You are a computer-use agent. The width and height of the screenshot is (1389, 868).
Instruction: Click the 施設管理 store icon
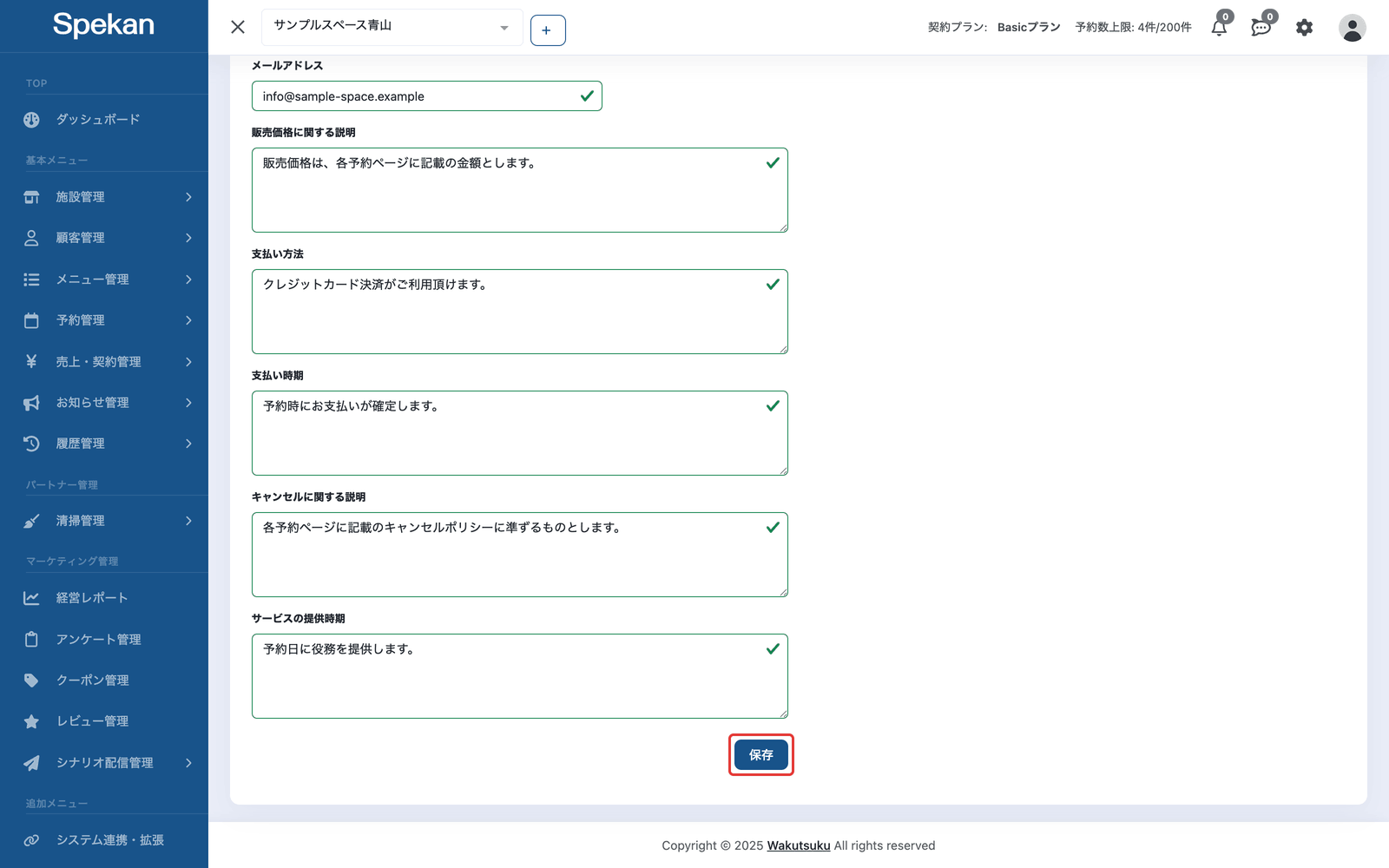[x=31, y=197]
